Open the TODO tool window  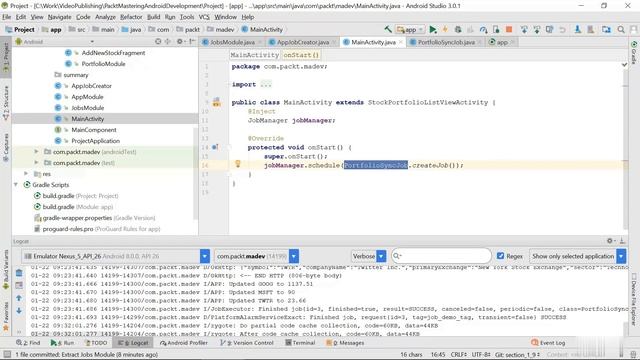[x=96, y=343]
